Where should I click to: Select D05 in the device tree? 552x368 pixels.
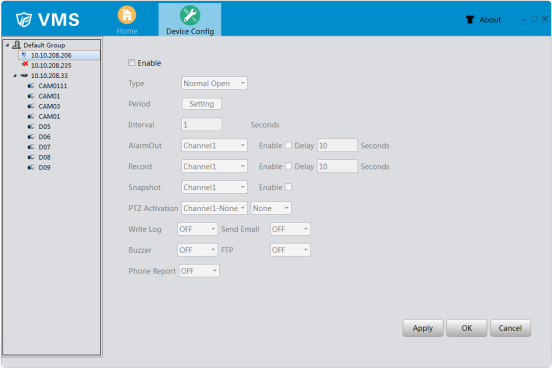pyautogui.click(x=44, y=127)
